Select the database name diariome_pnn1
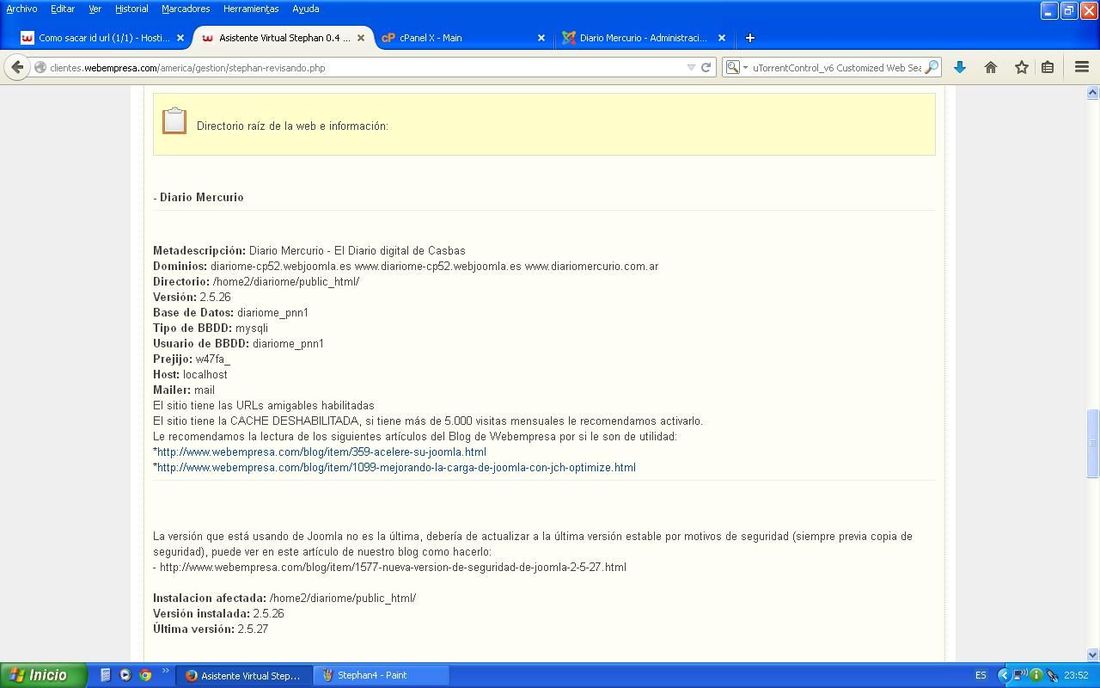The height and width of the screenshot is (688, 1100). pos(272,313)
